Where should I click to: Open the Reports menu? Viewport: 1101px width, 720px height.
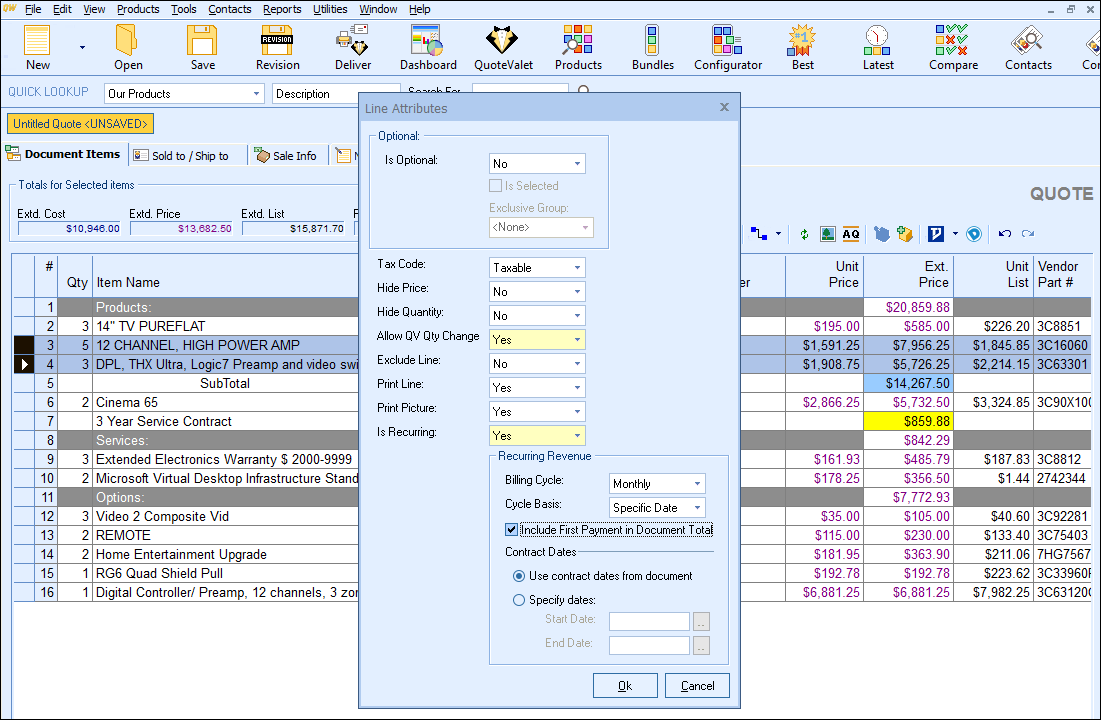pyautogui.click(x=282, y=9)
